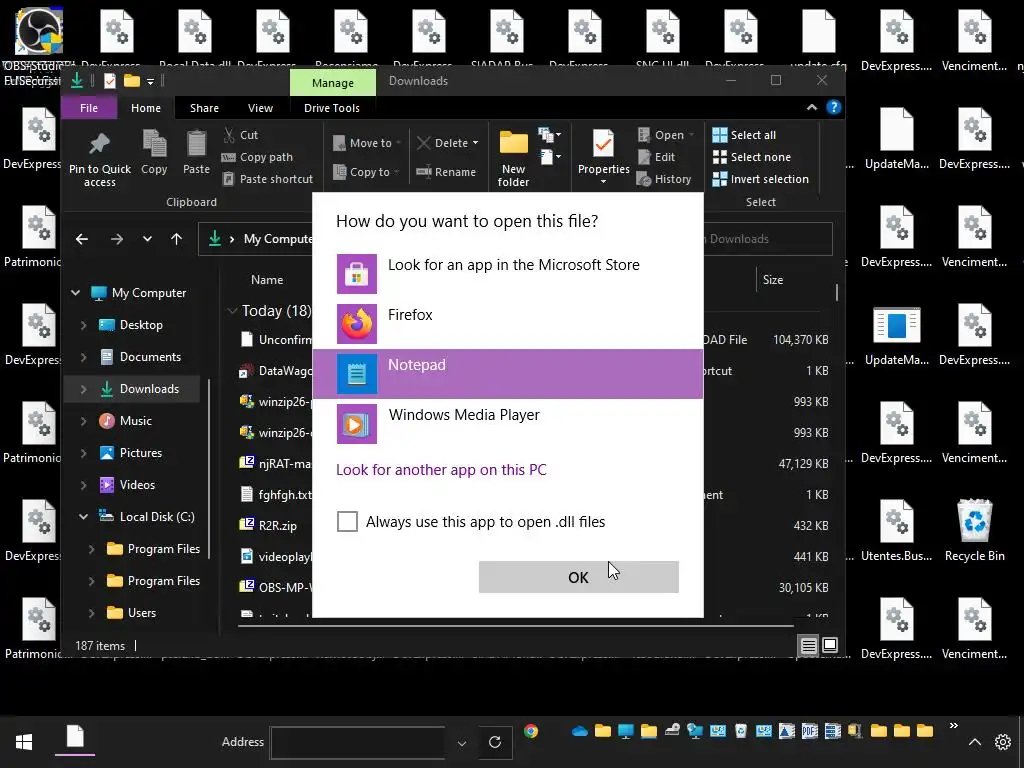Show file History

click(664, 179)
